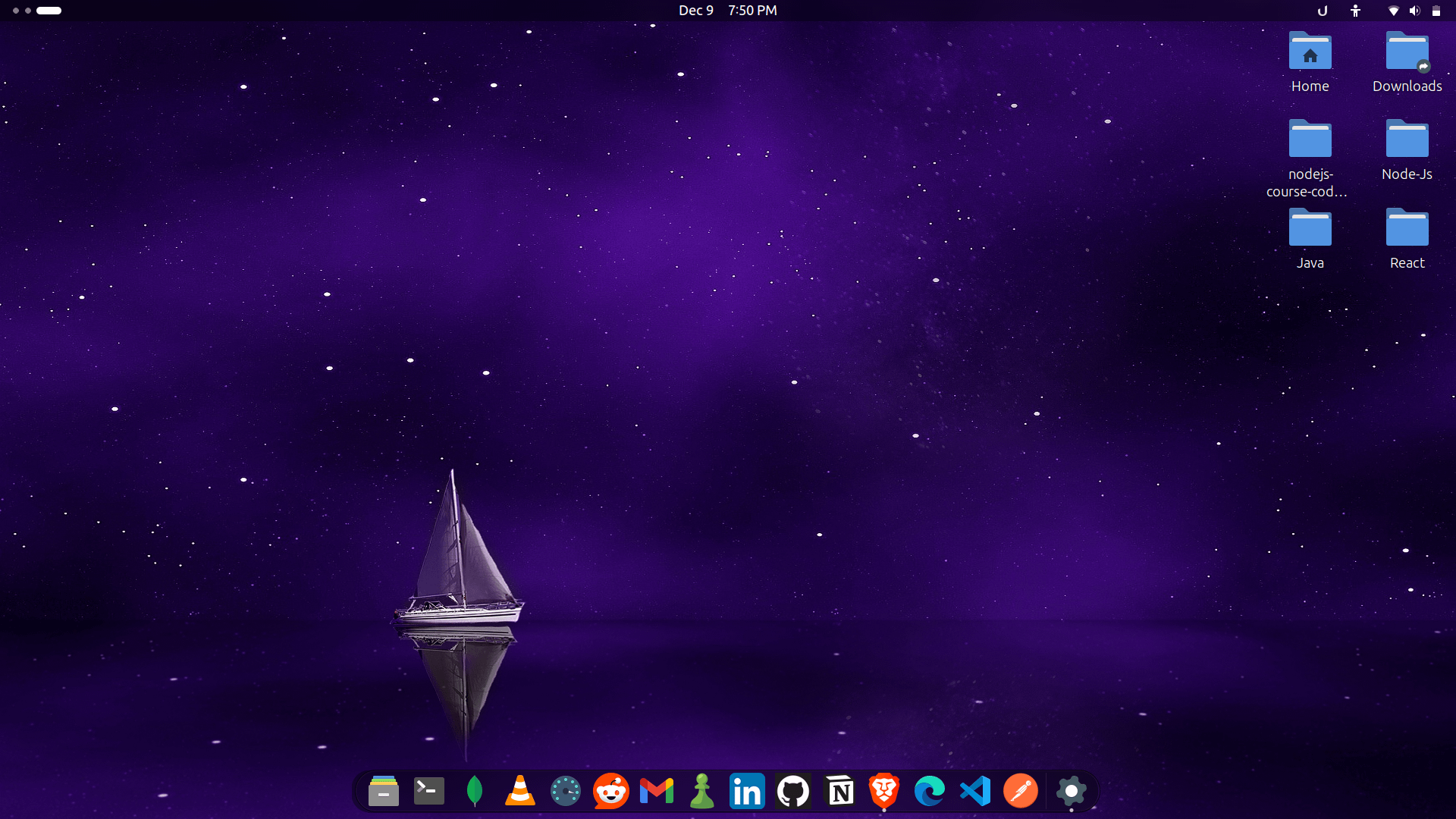Open Reddit from the dock
The image size is (1456, 819).
(x=611, y=792)
